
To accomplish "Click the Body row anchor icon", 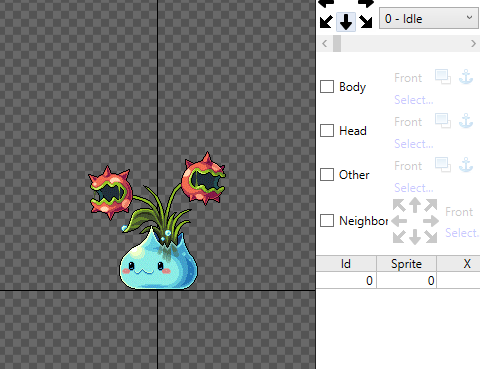I will (466, 77).
